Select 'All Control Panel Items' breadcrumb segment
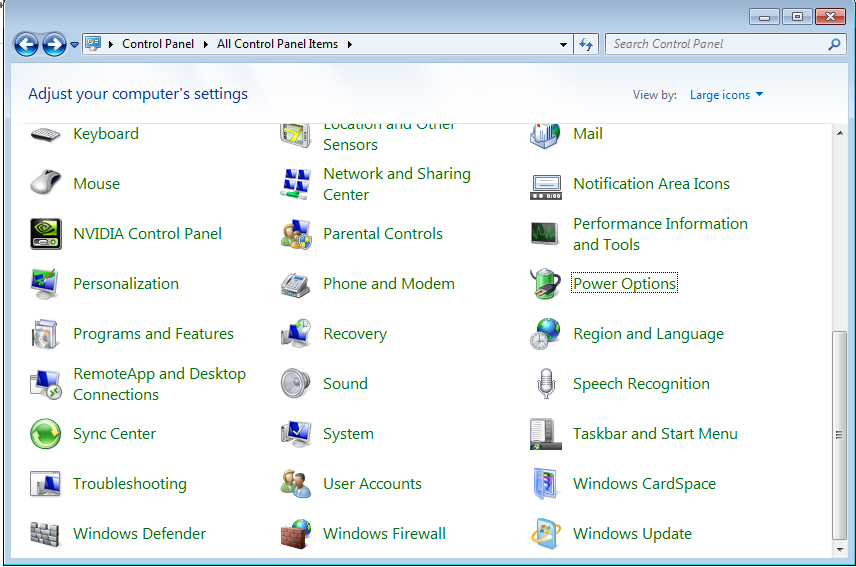 277,44
